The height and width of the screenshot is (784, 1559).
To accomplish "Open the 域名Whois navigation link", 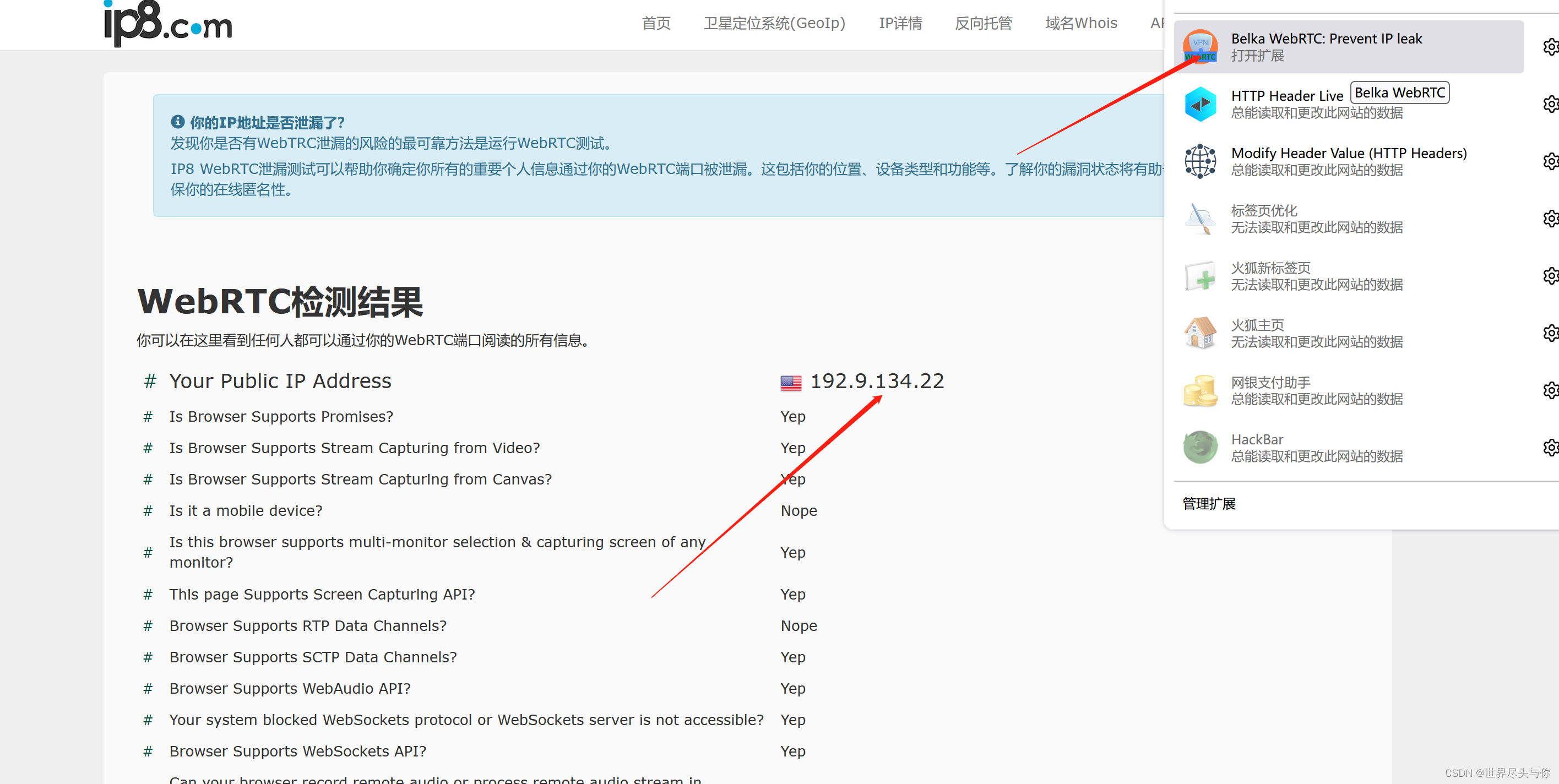I will pyautogui.click(x=1081, y=23).
